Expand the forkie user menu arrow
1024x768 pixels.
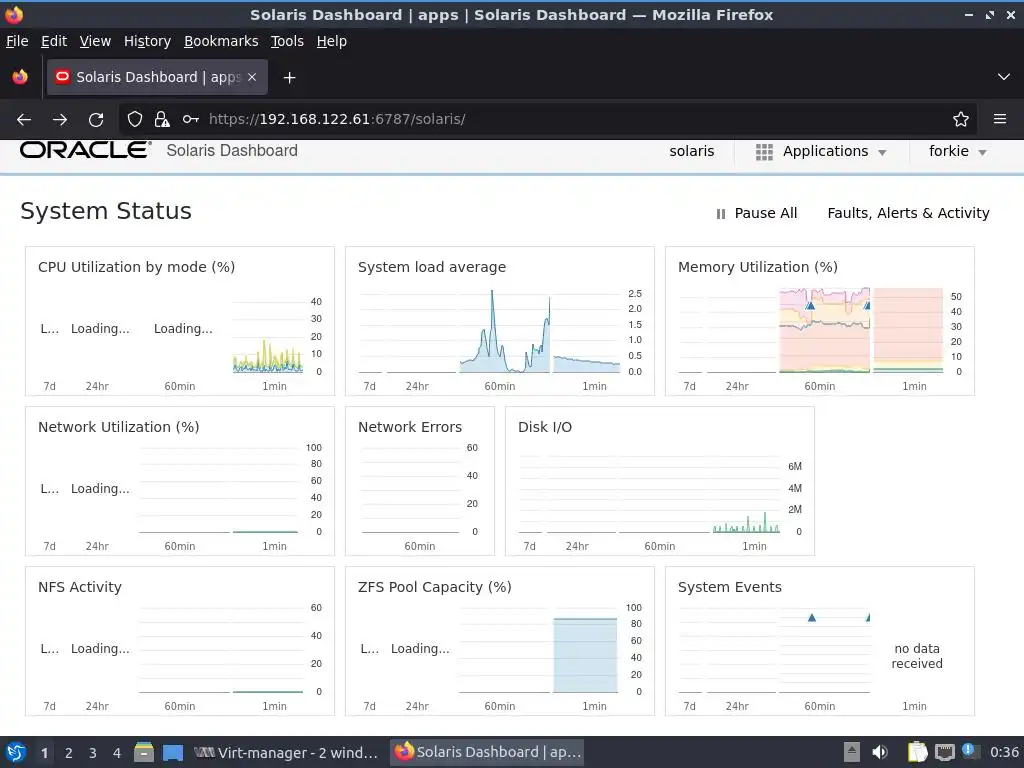(x=982, y=152)
